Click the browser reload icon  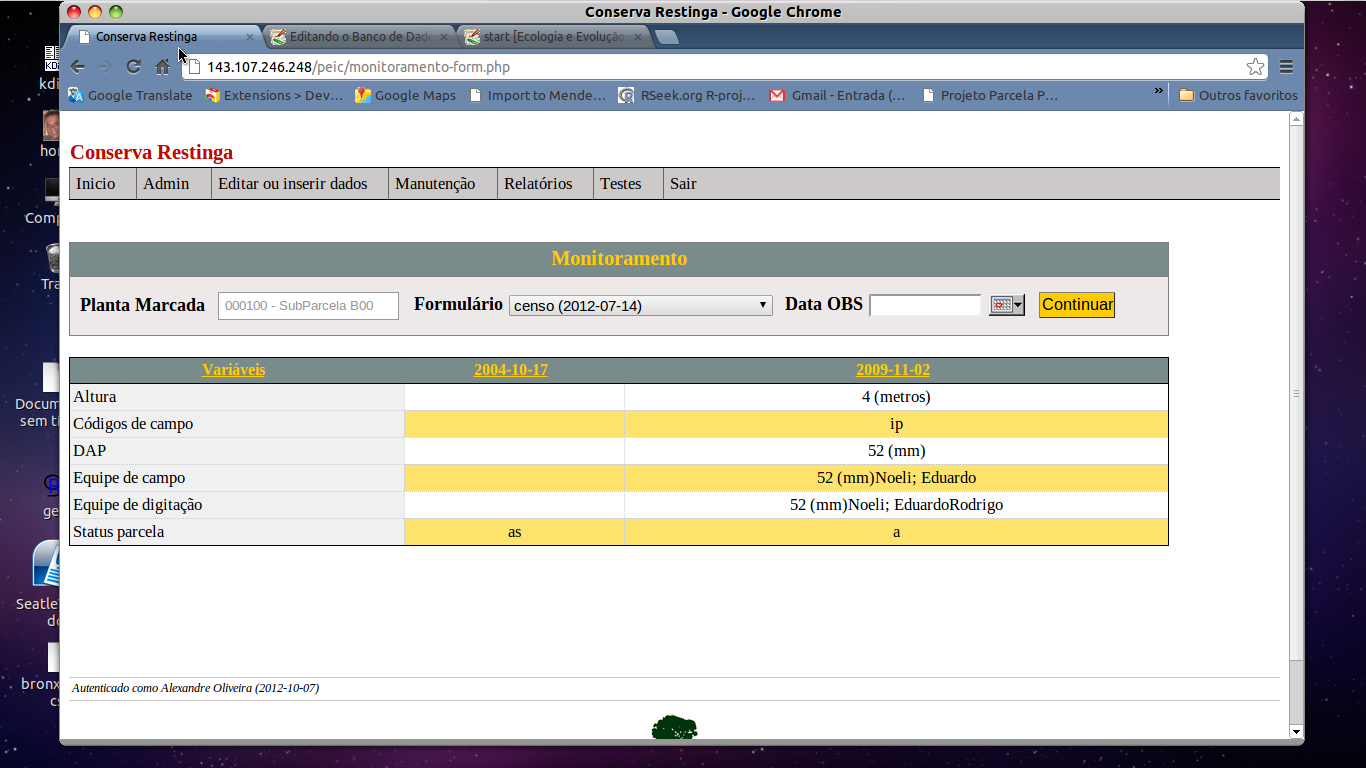click(133, 67)
